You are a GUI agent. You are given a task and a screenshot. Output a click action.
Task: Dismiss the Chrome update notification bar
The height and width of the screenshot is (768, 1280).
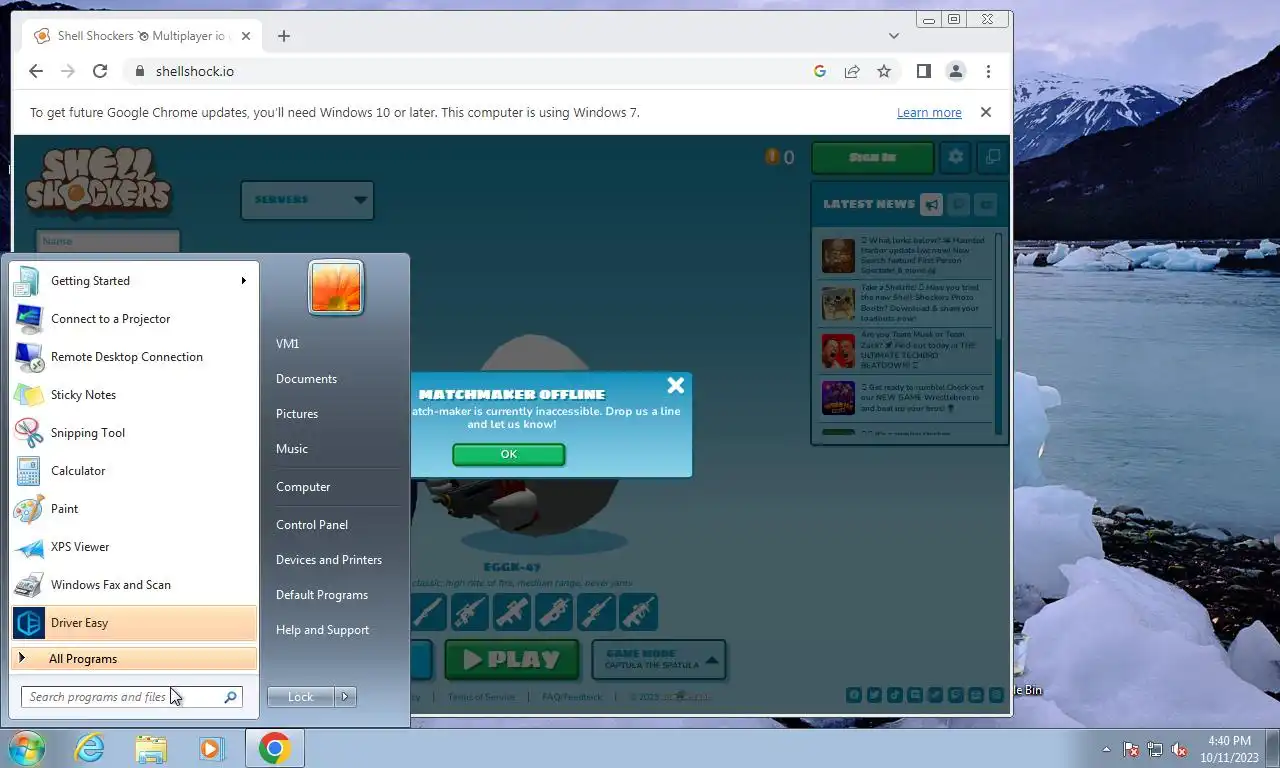(x=986, y=112)
